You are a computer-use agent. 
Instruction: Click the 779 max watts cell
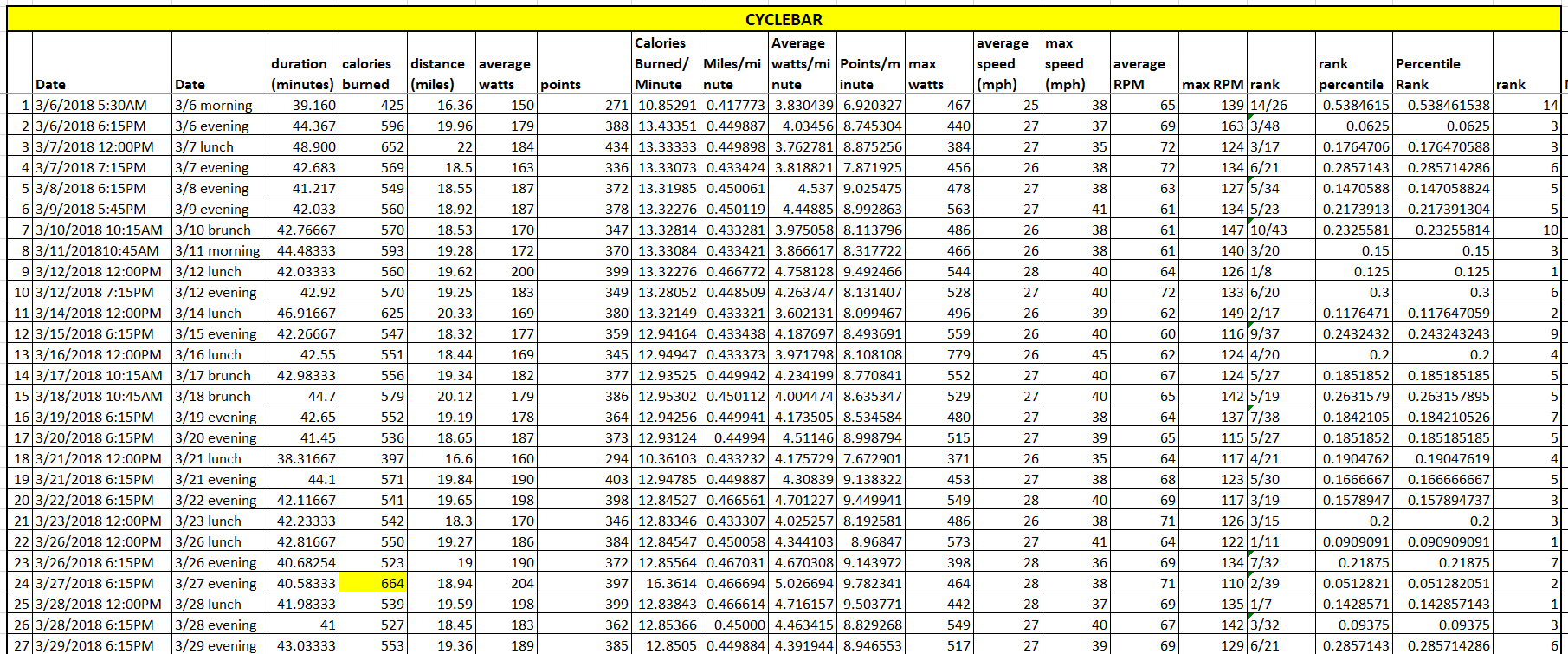[939, 354]
